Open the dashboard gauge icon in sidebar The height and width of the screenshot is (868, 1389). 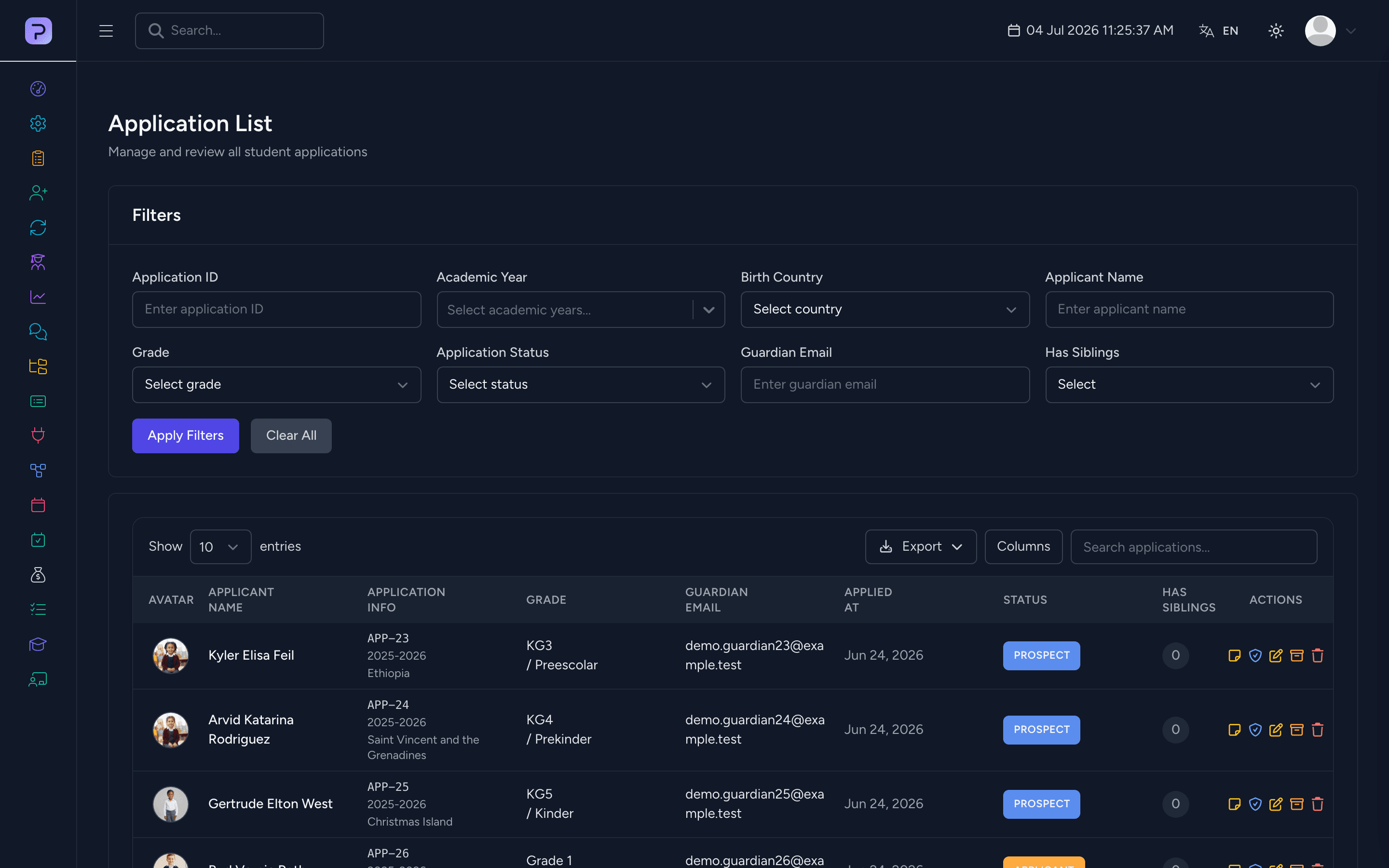coord(38,88)
